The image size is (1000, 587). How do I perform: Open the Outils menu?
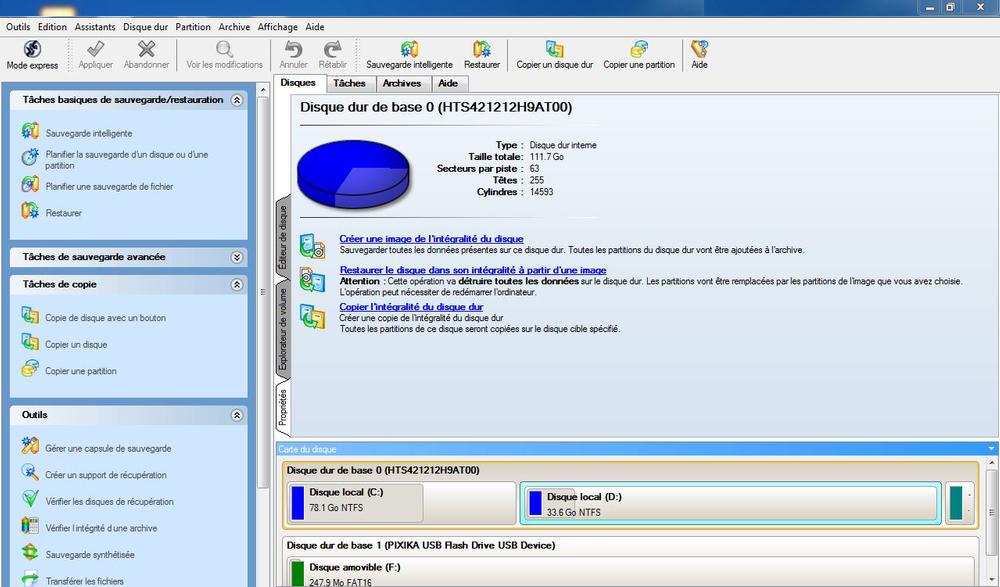18,27
